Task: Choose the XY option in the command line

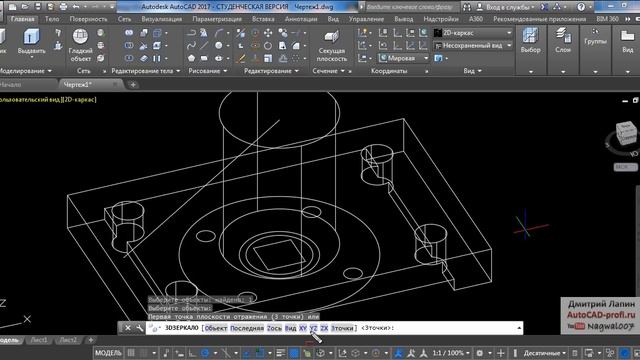Action: (x=303, y=328)
